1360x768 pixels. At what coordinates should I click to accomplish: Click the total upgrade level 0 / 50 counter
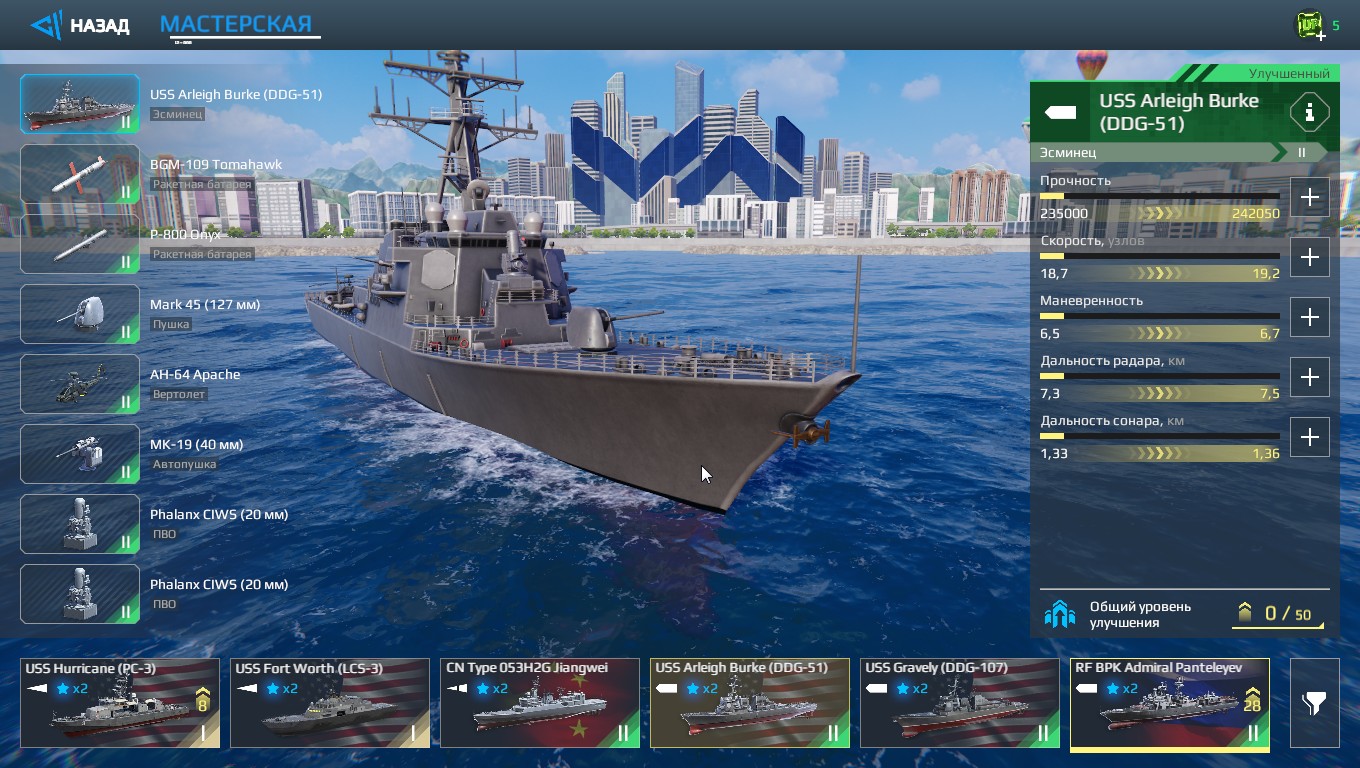pos(1277,614)
